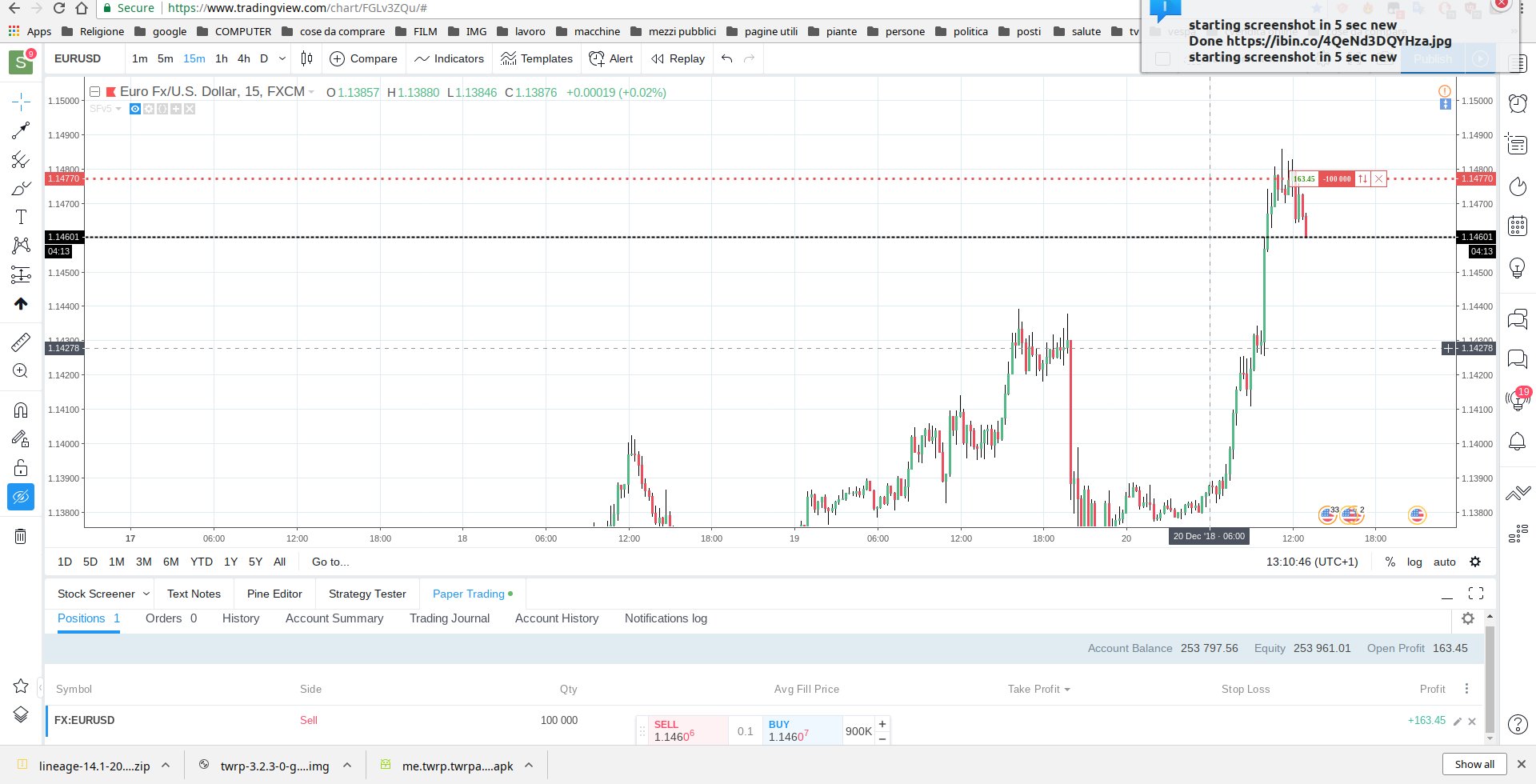Switch to the Orders tab
Image resolution: width=1536 pixels, height=784 pixels.
pyautogui.click(x=171, y=618)
